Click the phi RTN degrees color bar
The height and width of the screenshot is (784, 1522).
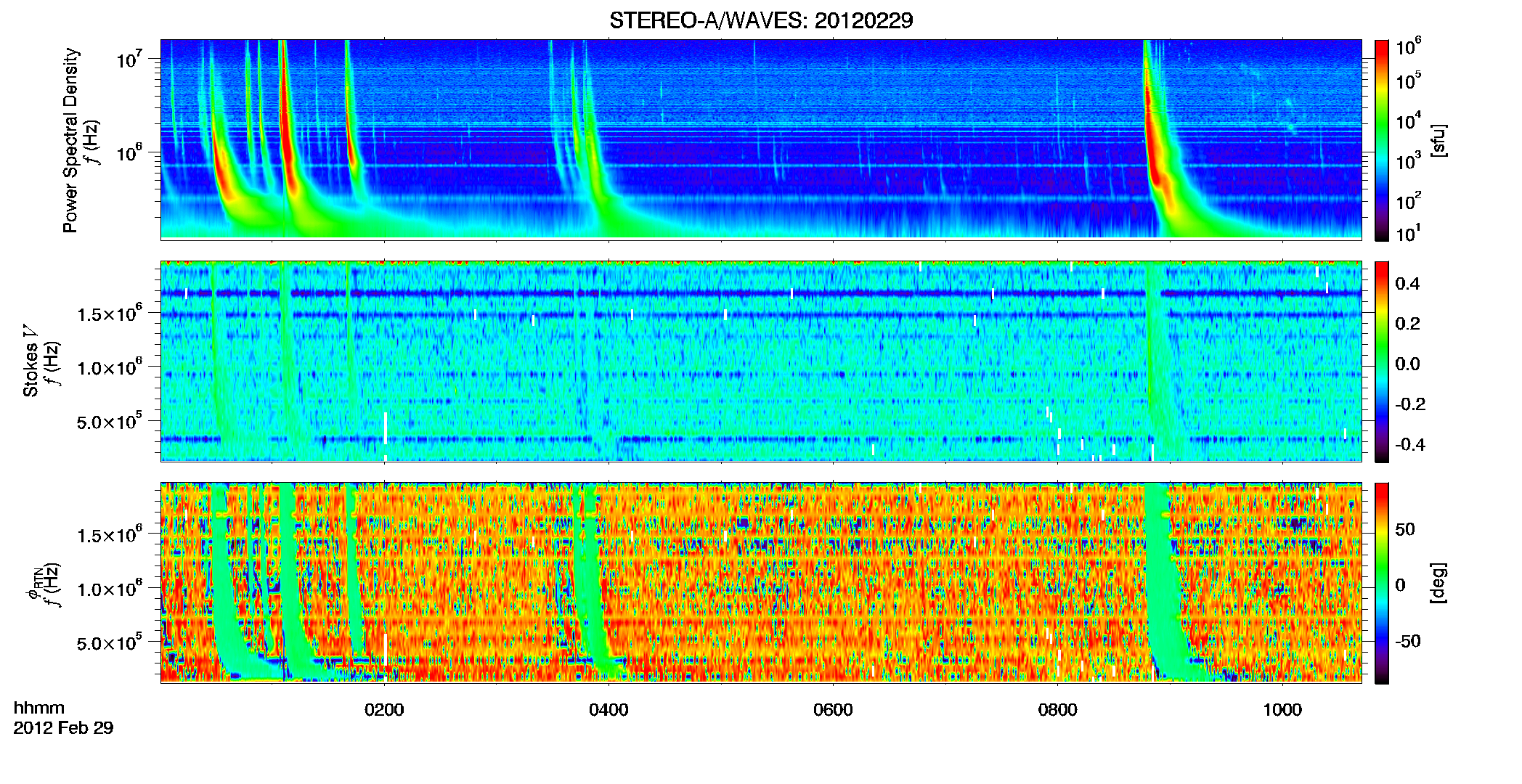pos(1382,583)
